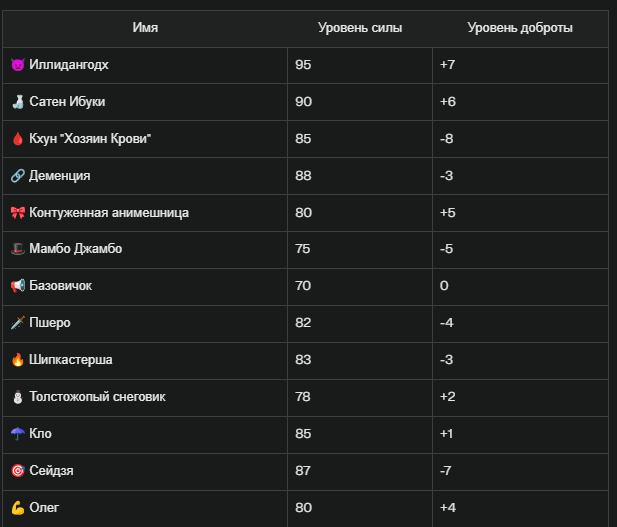617x527 pixels.
Task: Click the Уровень доброты column header
Action: click(x=520, y=28)
